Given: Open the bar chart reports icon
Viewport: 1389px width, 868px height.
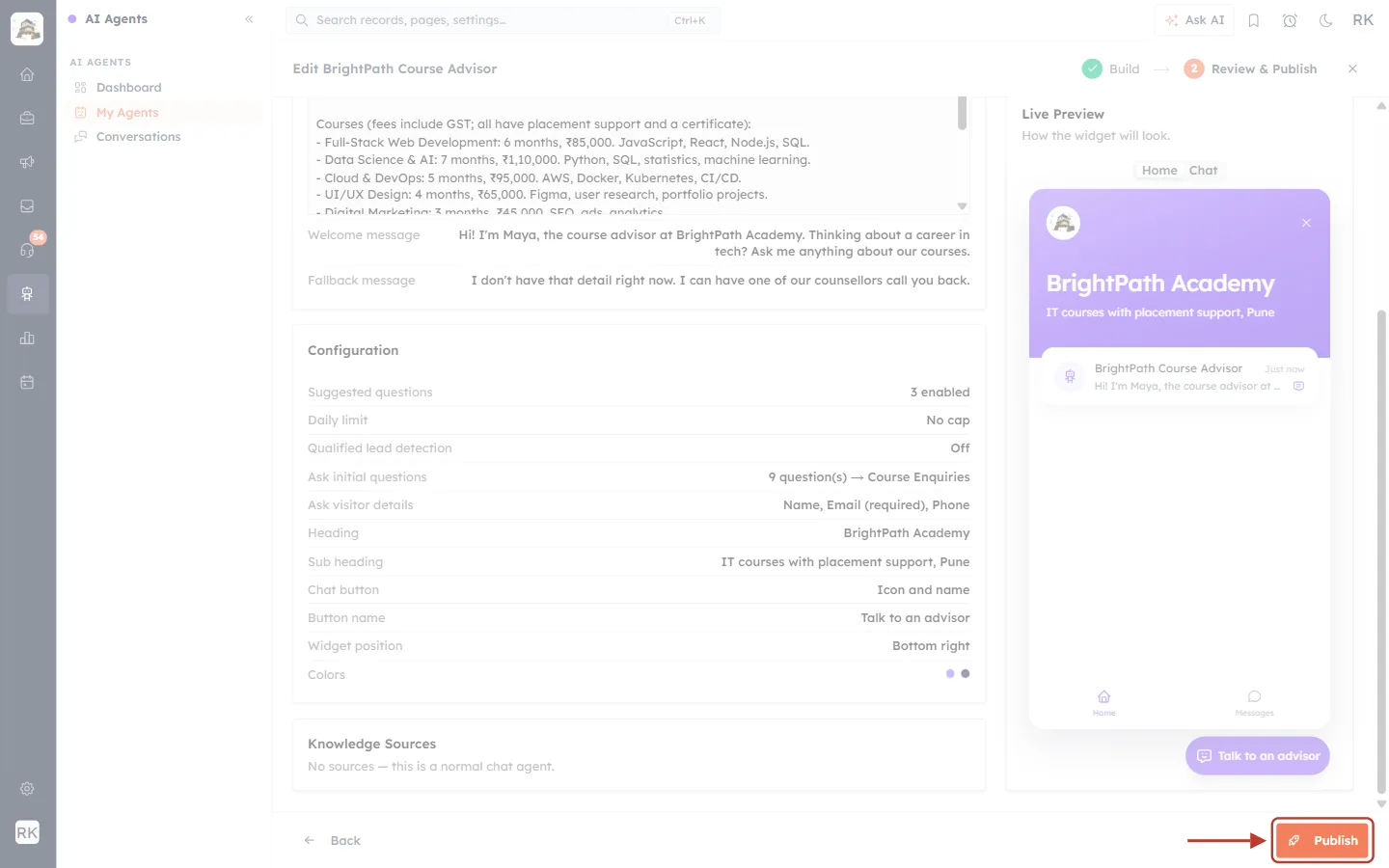Looking at the screenshot, I should [x=27, y=338].
